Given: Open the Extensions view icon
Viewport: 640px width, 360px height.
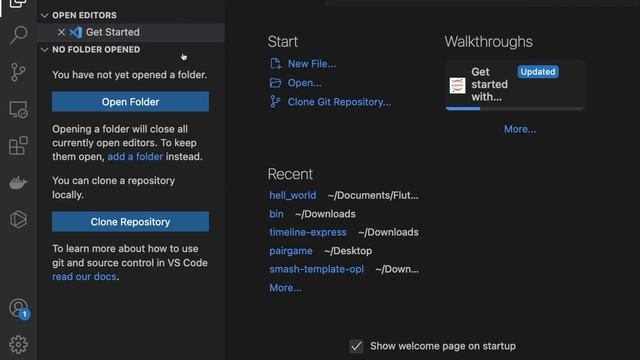Looking at the screenshot, I should [18, 146].
